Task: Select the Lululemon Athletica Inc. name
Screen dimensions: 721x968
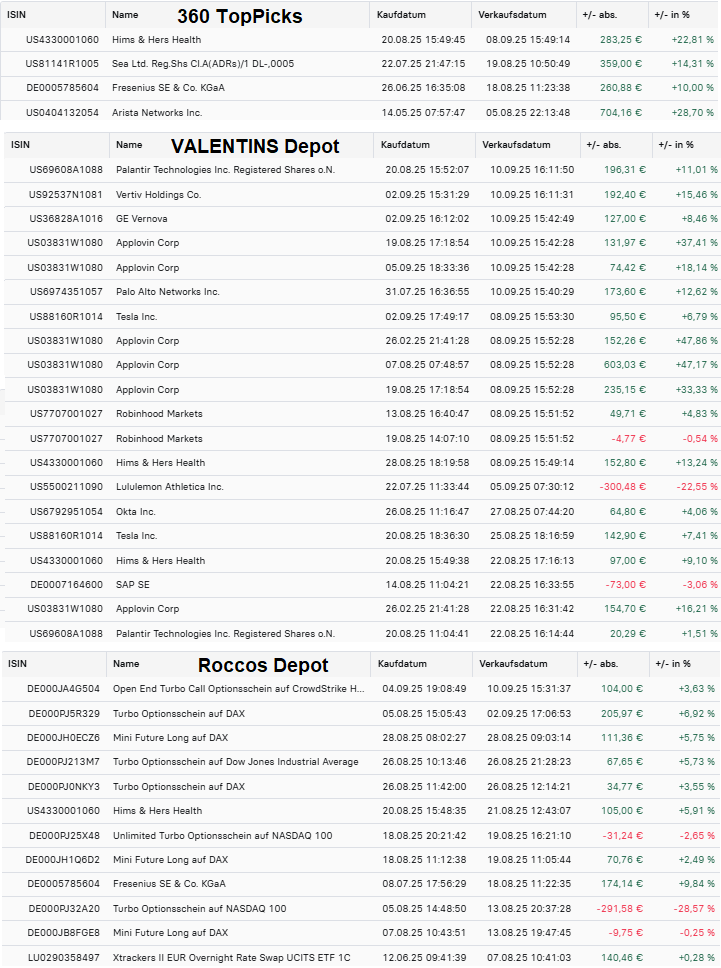Action: coord(170,486)
